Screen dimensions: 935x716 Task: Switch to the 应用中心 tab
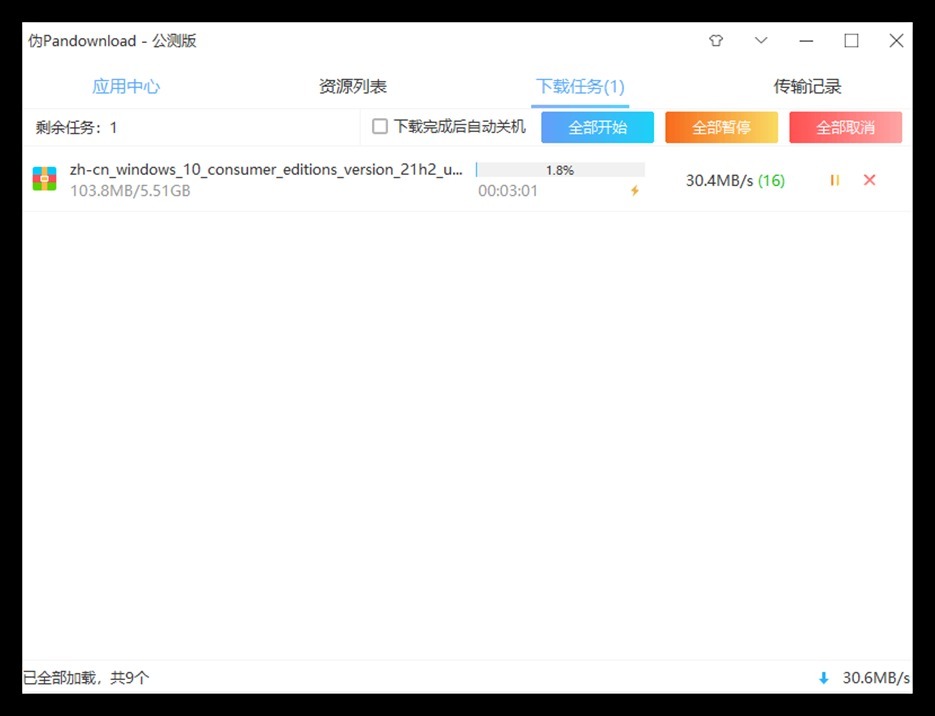(126, 87)
